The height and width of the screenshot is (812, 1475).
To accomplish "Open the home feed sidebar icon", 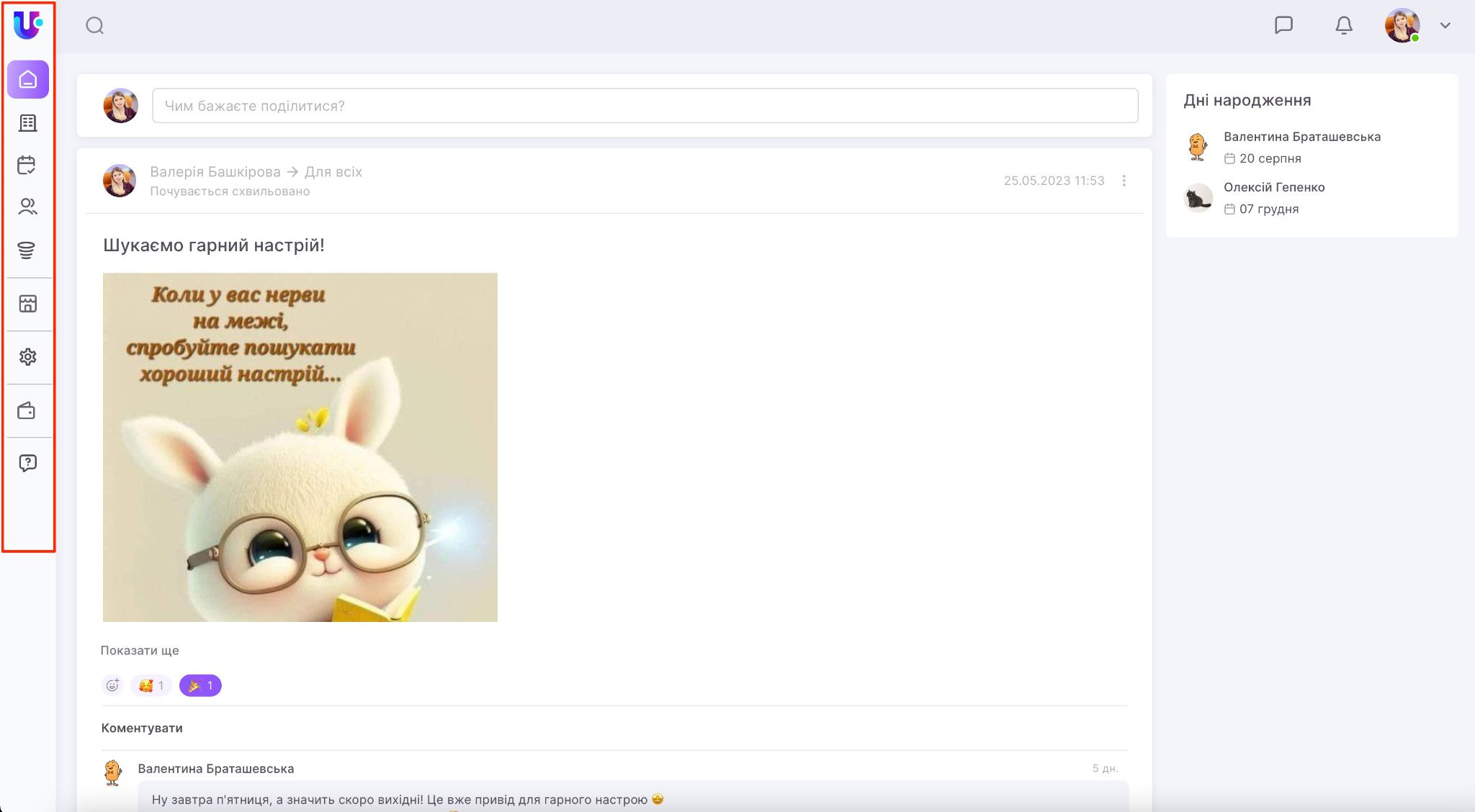I will pos(28,79).
